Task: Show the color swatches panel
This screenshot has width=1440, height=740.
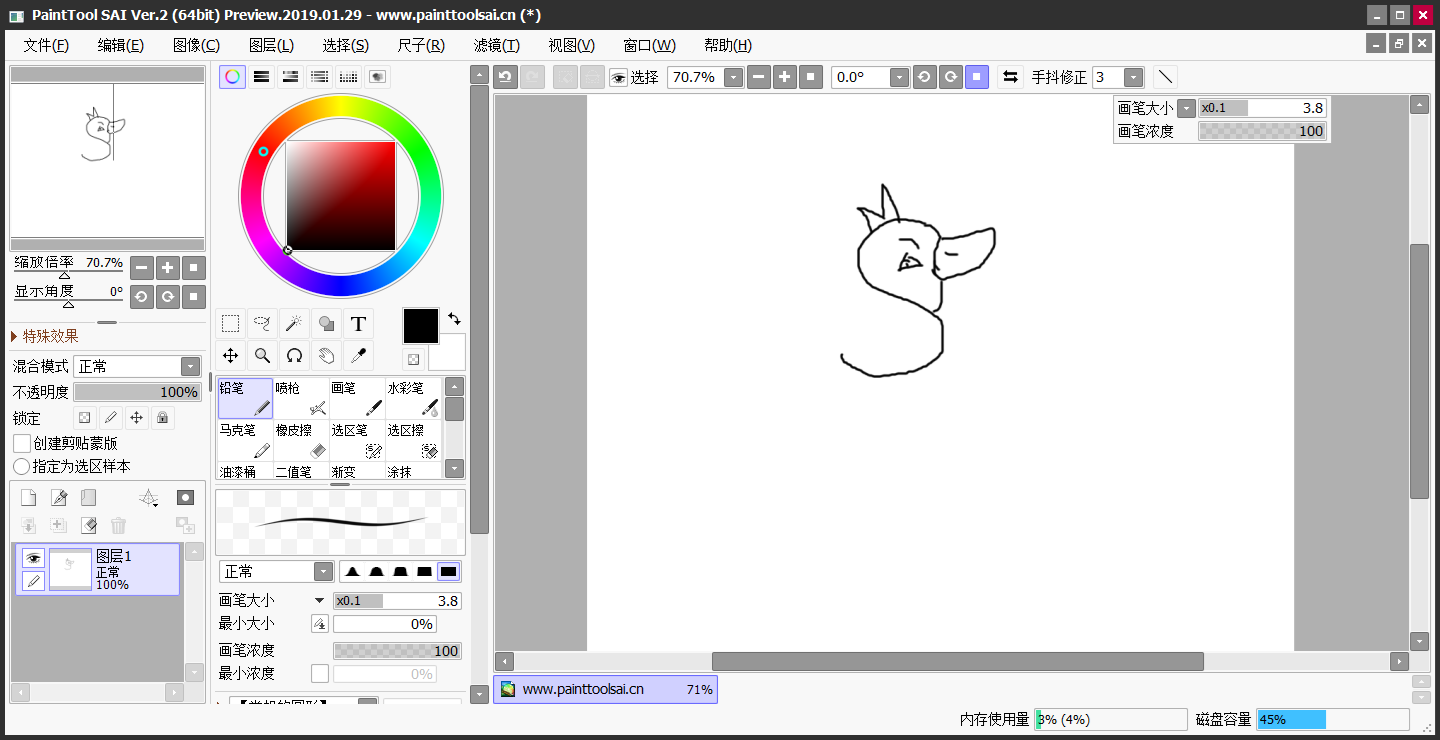Action: (x=348, y=77)
